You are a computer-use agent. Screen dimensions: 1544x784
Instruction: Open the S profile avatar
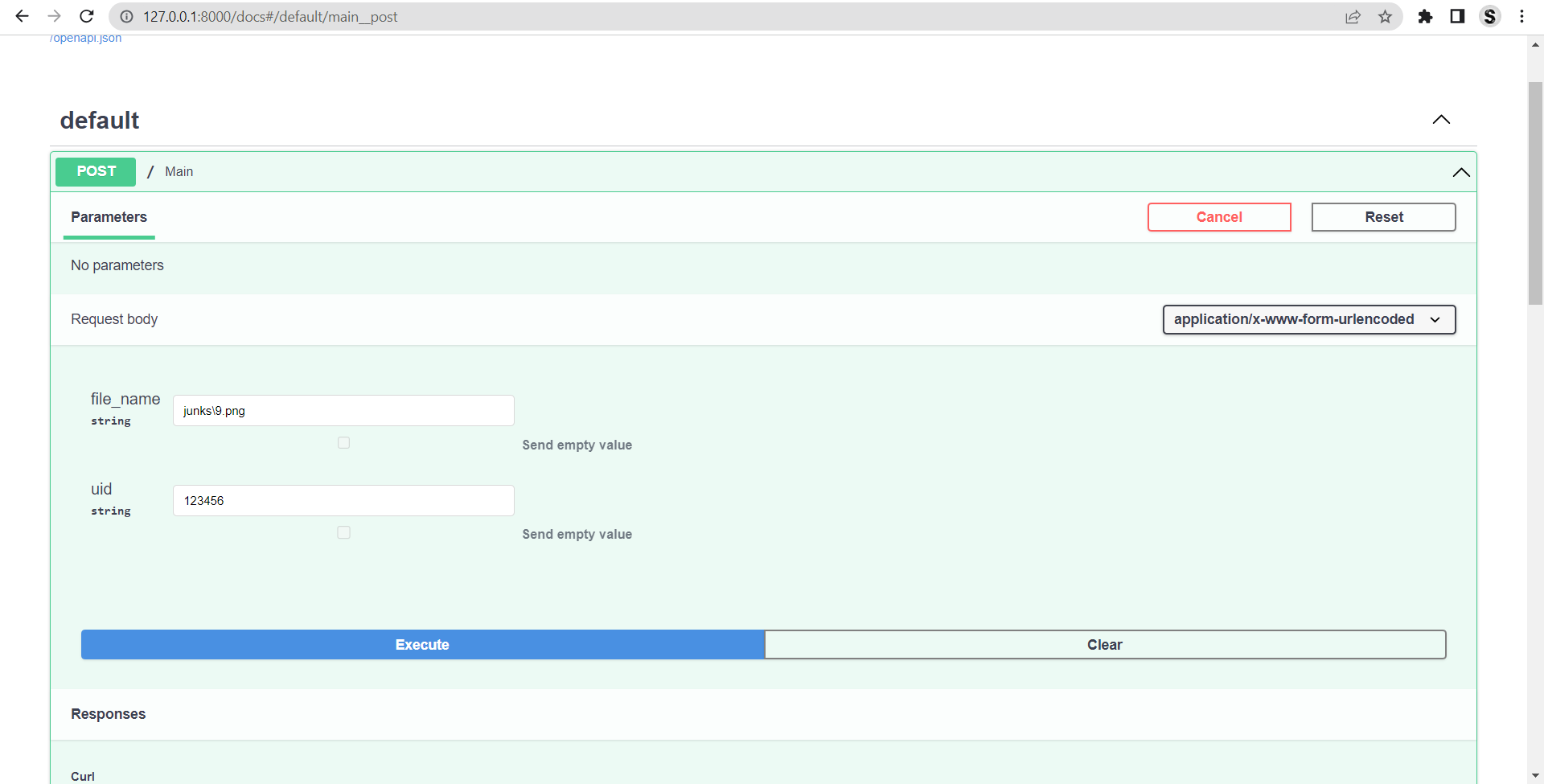click(x=1489, y=16)
